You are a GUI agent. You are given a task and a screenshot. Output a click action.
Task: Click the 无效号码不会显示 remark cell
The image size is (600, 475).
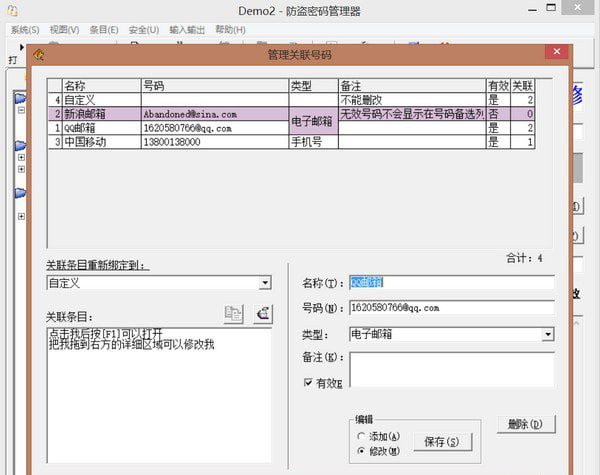412,114
